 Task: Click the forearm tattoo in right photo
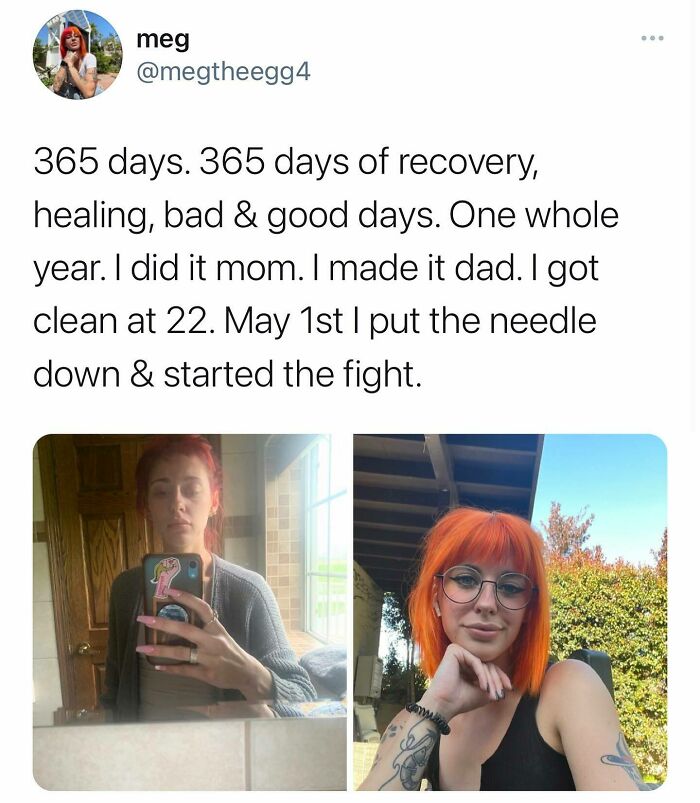point(412,754)
